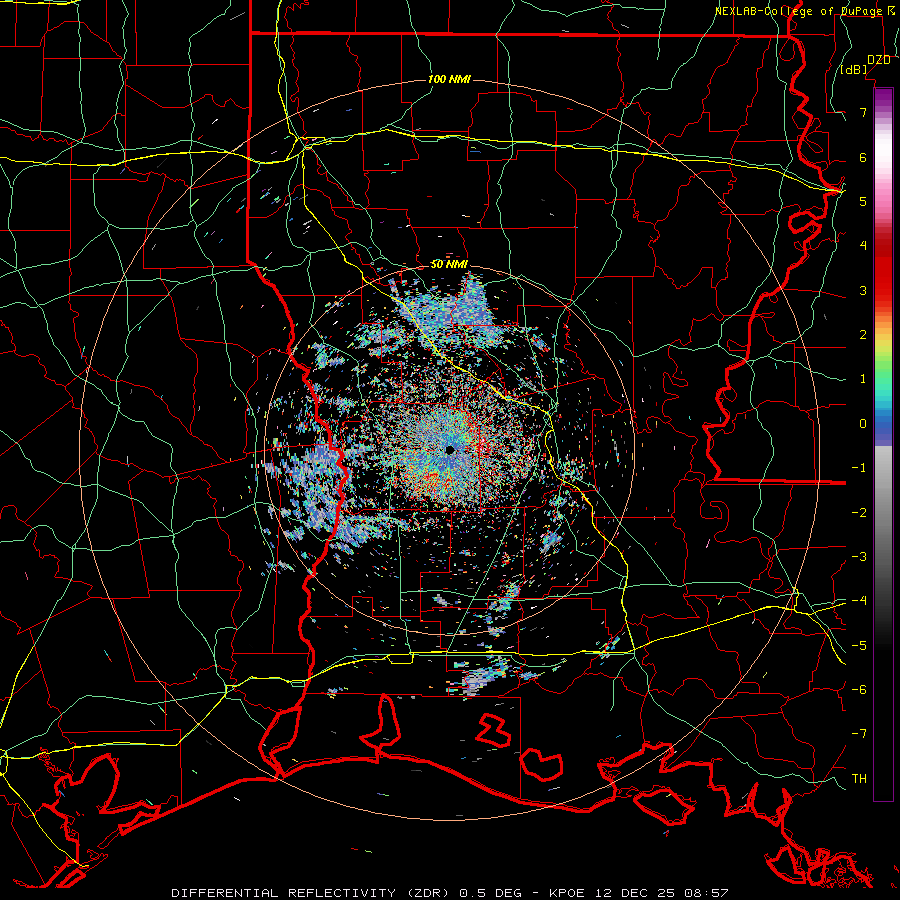Click the "6" tick on the color scale
This screenshot has width=900, height=900.
(863, 157)
